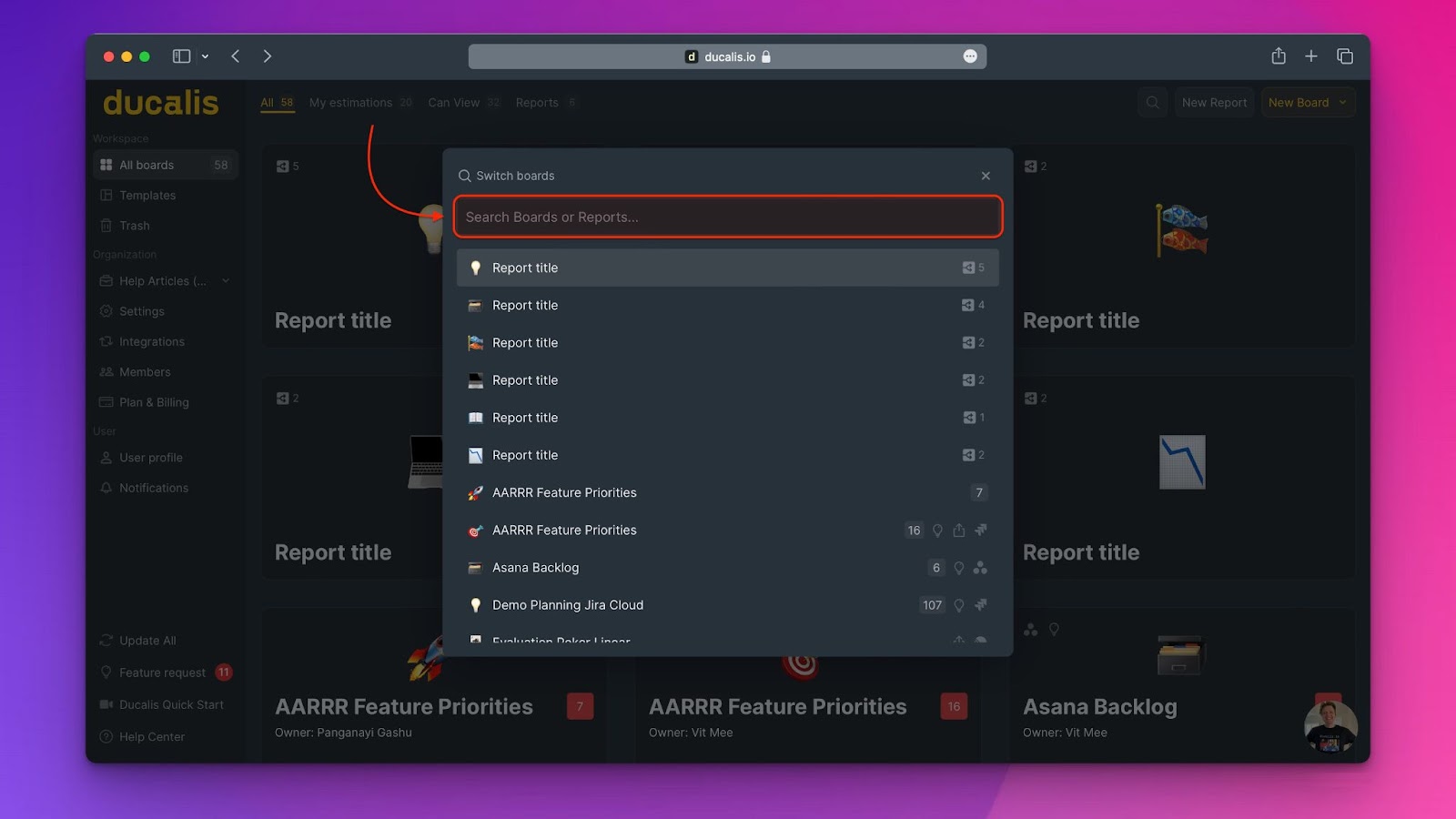Click lightbulb icon on Asana Backlog row
Screen dimensions: 1456x819
(x=958, y=568)
